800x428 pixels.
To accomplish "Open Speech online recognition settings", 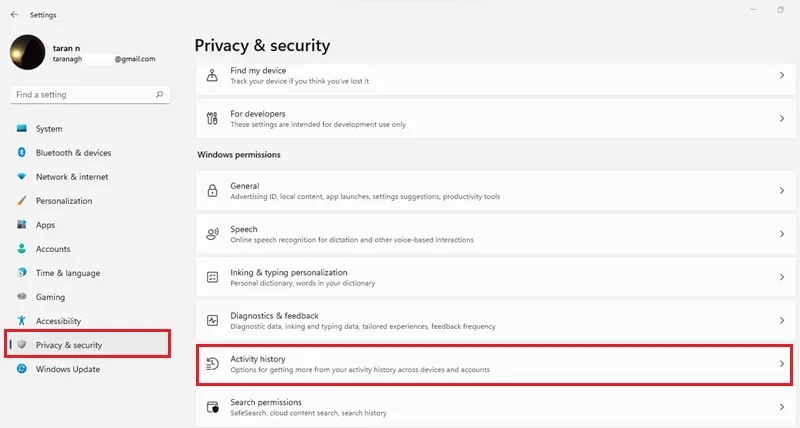I will tap(495, 234).
